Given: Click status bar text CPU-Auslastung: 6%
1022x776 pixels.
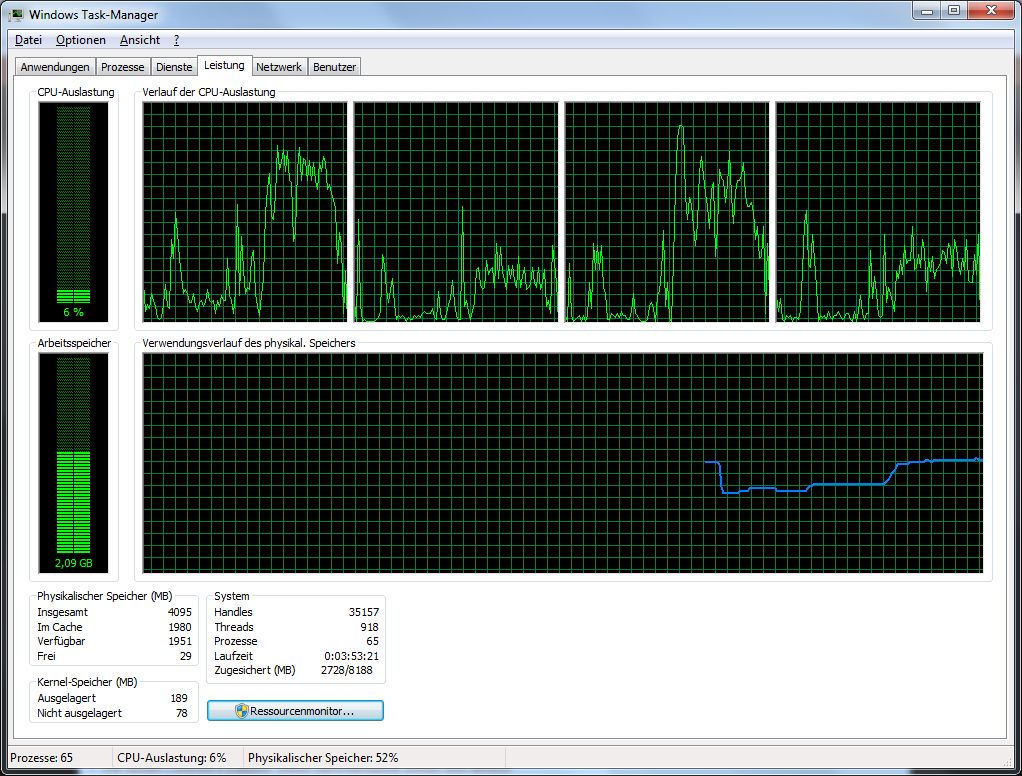Looking at the screenshot, I should point(171,758).
